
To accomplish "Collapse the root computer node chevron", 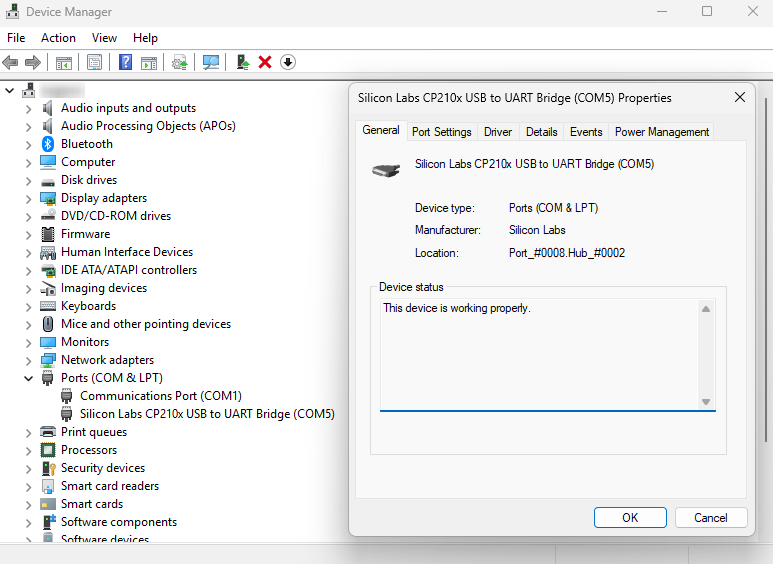I will click(x=9, y=91).
